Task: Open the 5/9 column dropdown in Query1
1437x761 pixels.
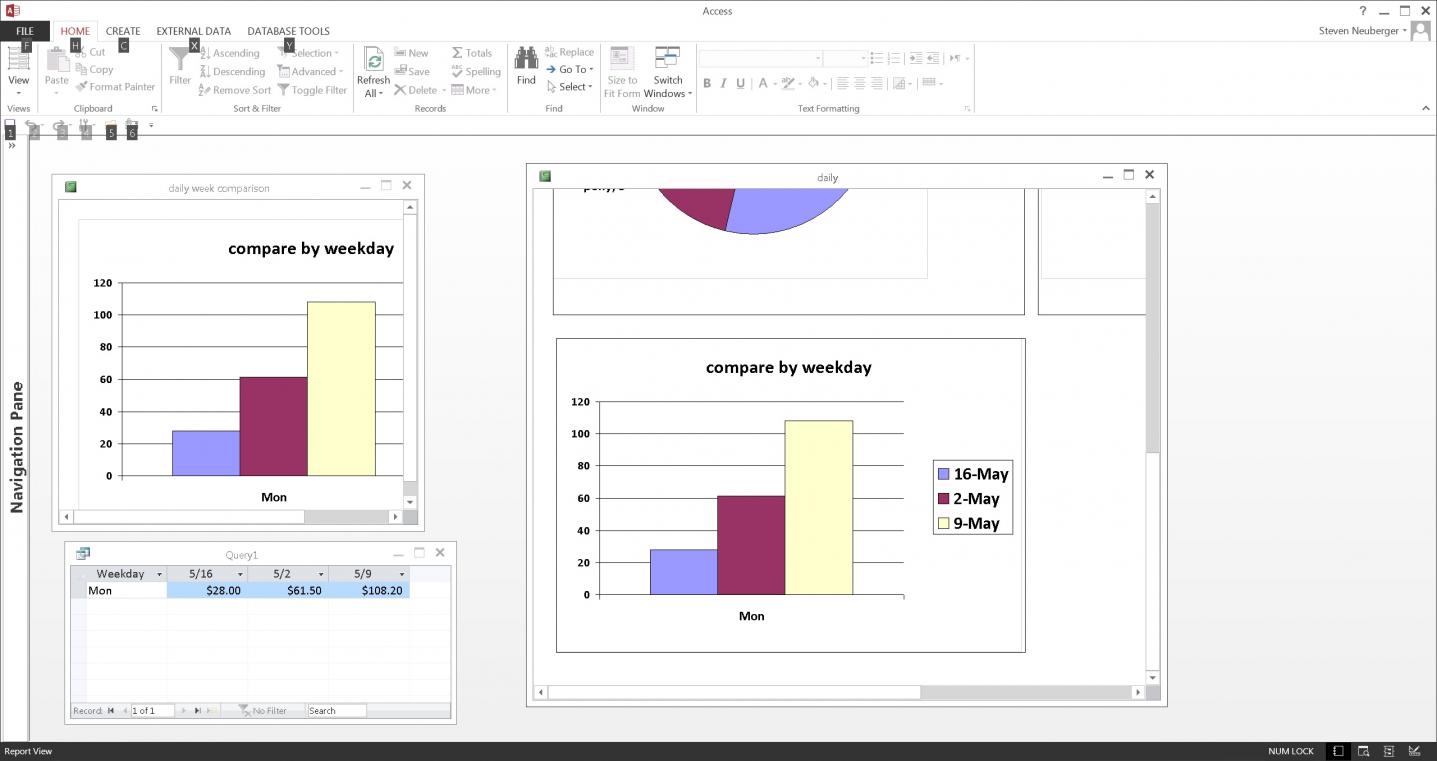Action: pyautogui.click(x=402, y=574)
